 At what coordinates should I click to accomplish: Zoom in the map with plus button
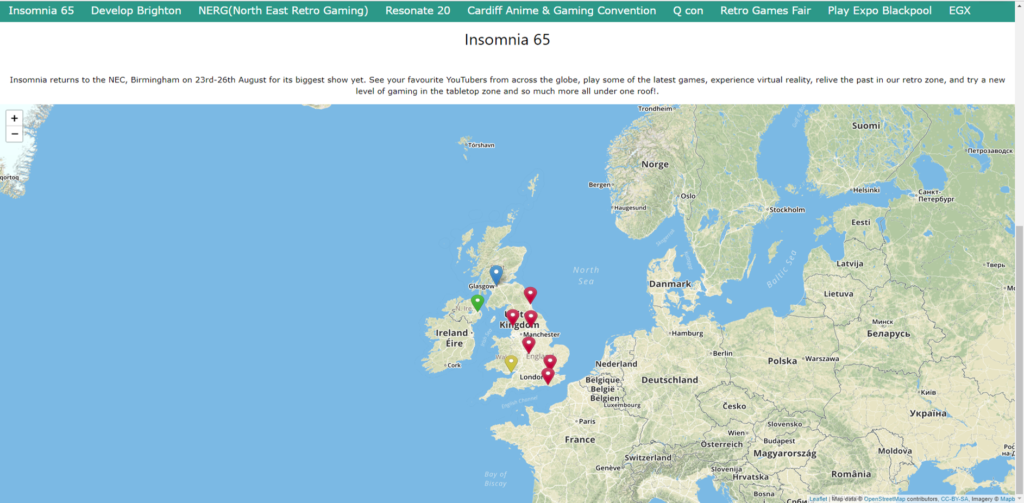pyautogui.click(x=14, y=119)
